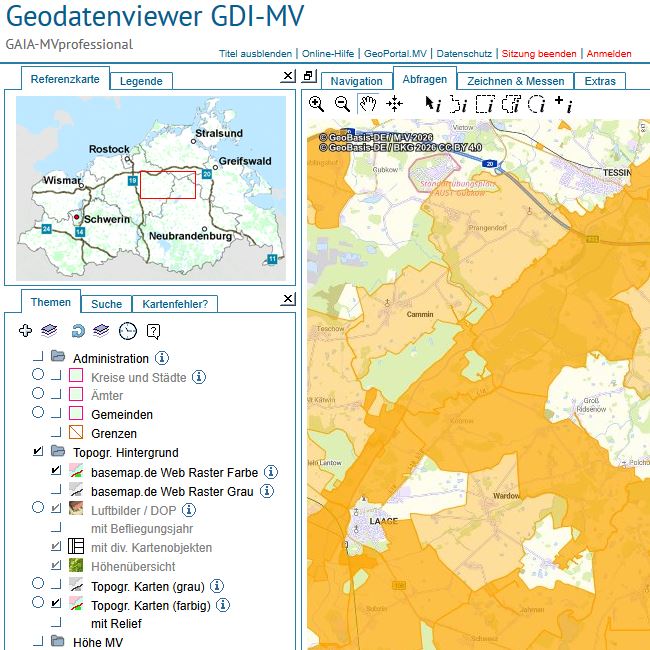The image size is (650, 650).
Task: Enable the Gemeinden layer checkbox
Action: click(x=56, y=413)
